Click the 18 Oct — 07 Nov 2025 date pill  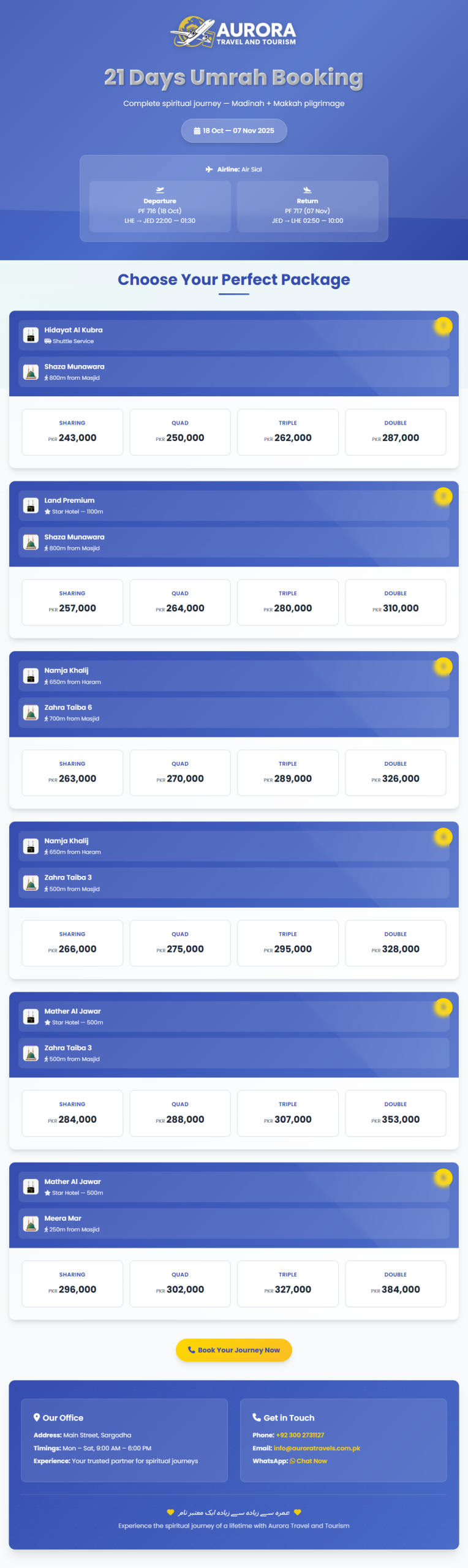point(234,131)
